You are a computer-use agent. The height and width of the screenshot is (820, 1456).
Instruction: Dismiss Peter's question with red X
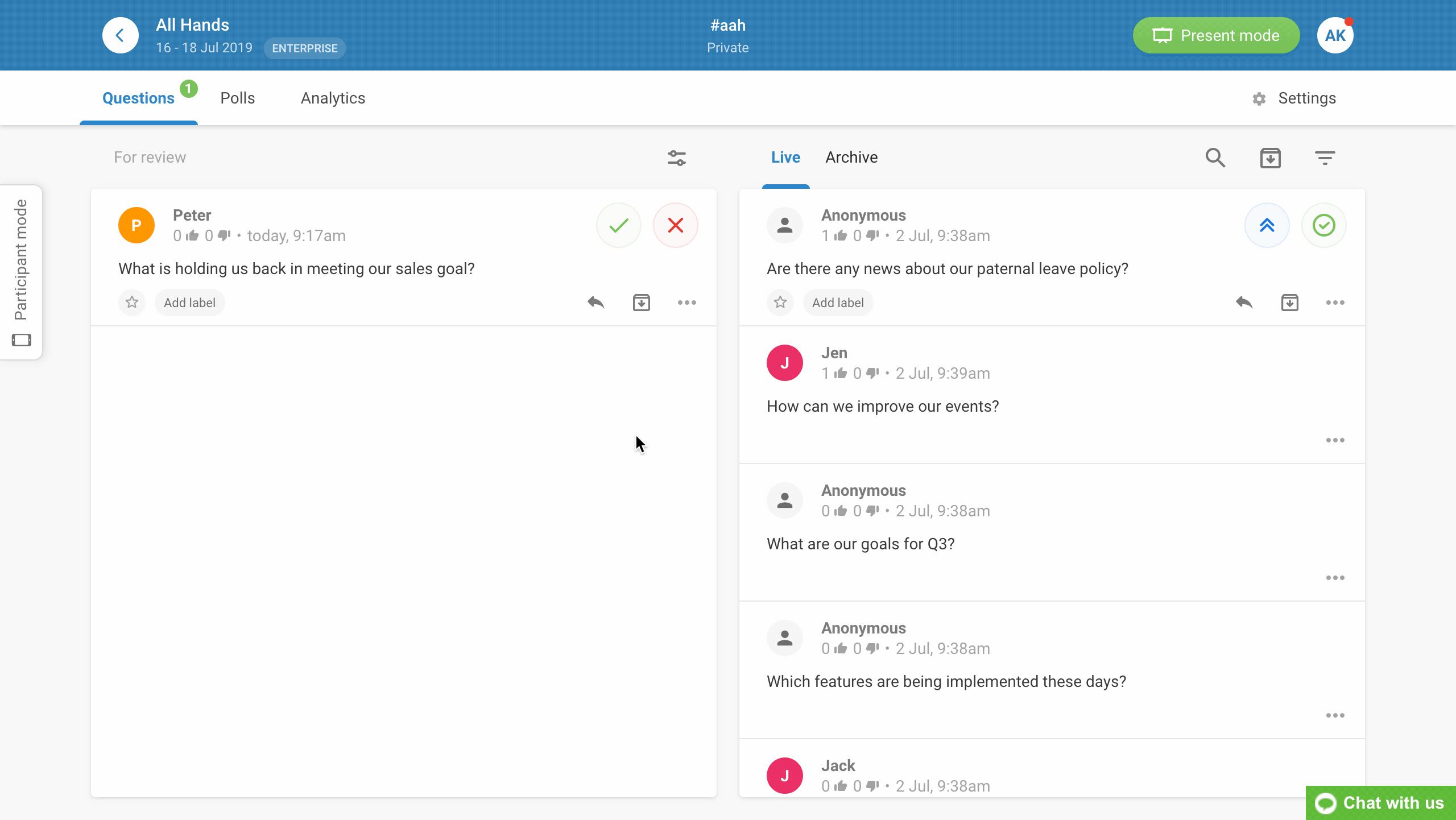pyautogui.click(x=675, y=225)
